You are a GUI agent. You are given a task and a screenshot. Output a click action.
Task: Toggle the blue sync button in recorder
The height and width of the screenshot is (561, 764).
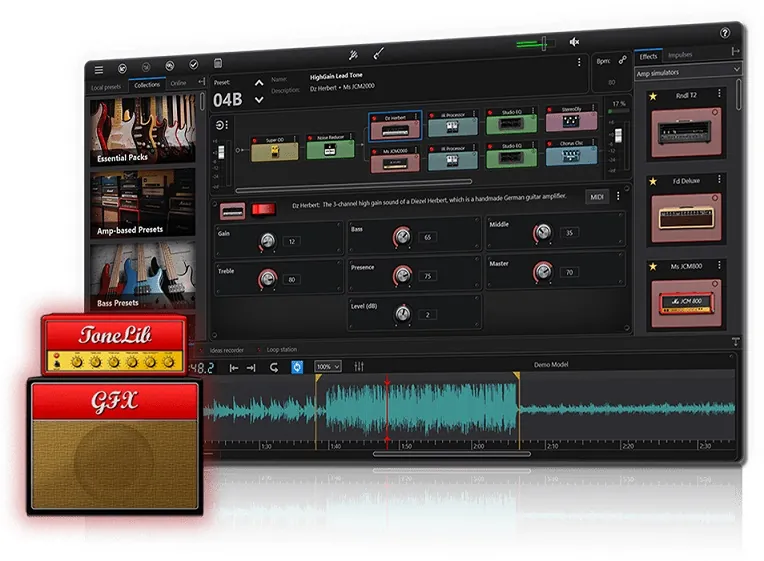[x=297, y=367]
